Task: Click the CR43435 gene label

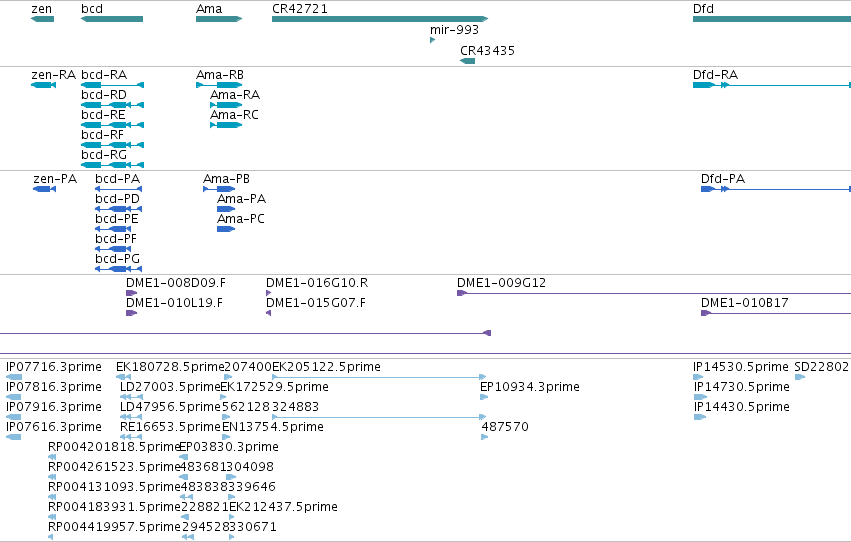Action: 487,50
